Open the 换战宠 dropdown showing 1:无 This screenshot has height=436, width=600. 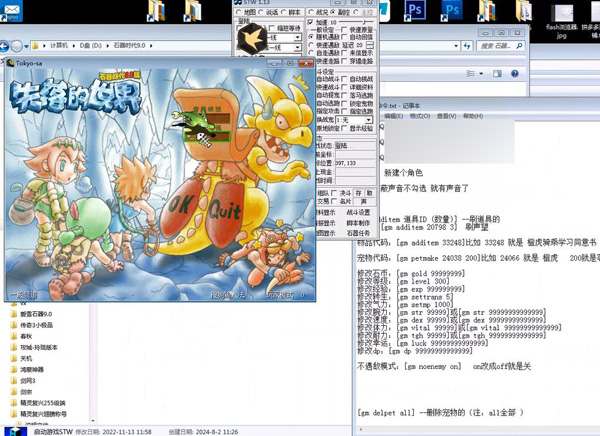368,120
